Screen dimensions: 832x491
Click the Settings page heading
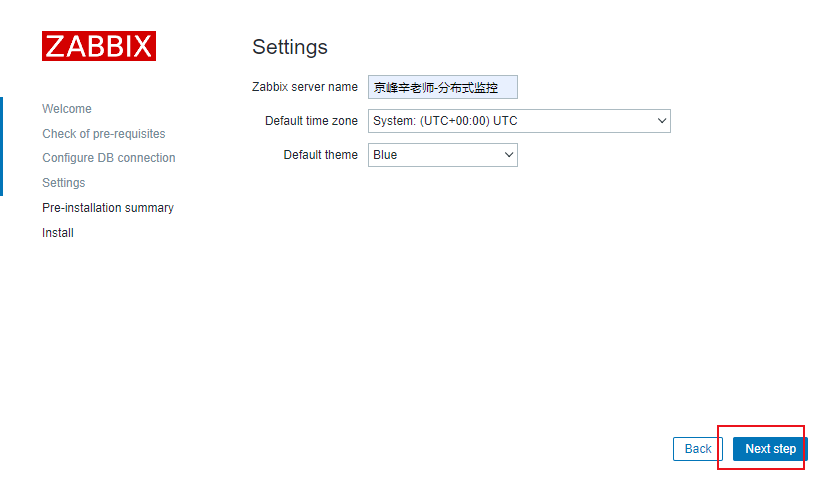(x=290, y=47)
